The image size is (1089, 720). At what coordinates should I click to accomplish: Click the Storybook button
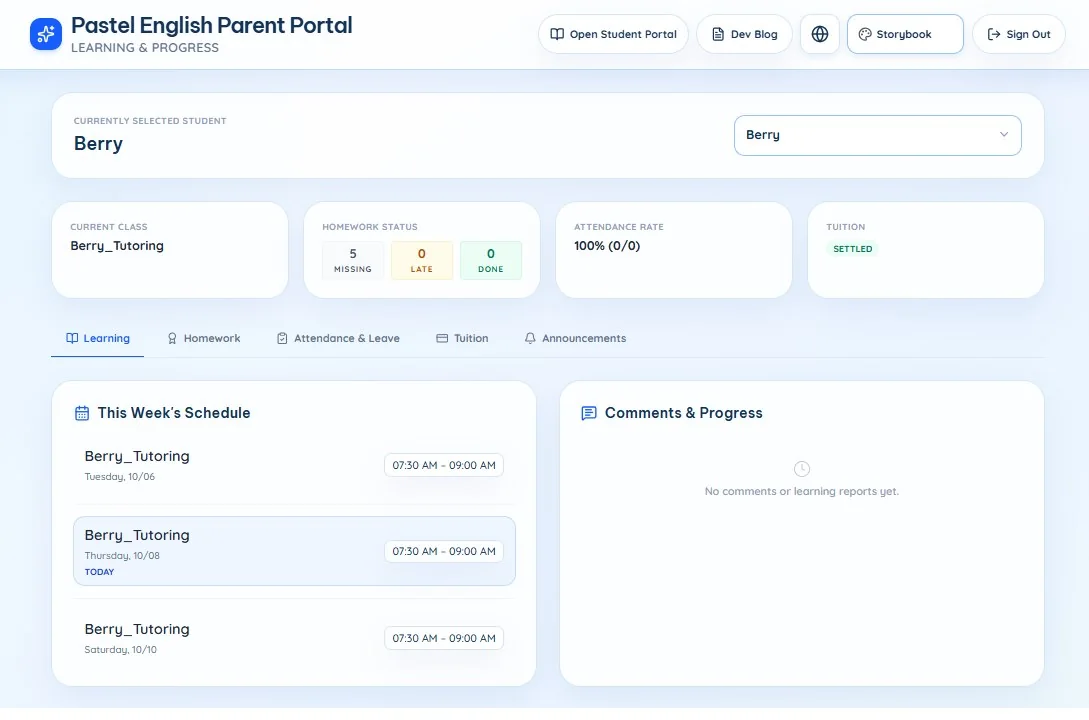click(905, 34)
